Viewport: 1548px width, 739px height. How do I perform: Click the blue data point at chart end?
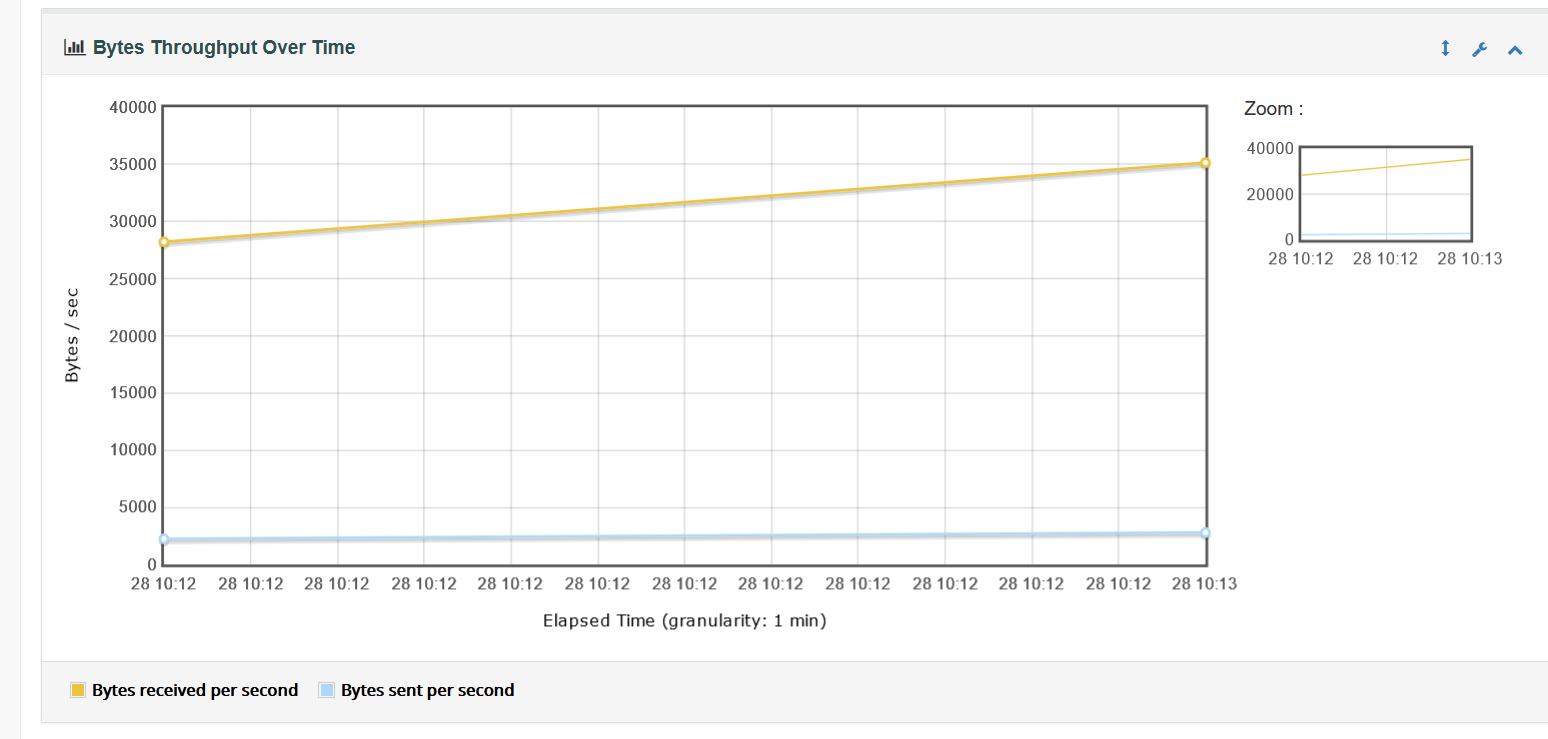1205,533
